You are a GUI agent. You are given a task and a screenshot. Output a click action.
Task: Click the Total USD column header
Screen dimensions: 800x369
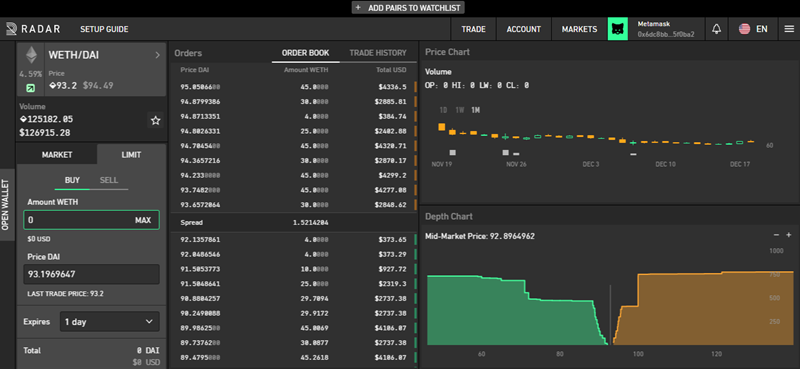pos(392,70)
